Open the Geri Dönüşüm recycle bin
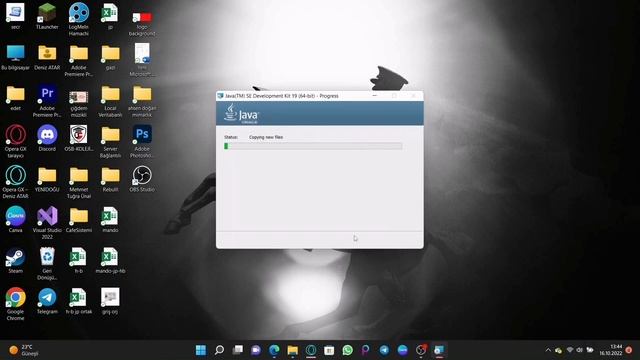 tap(47, 263)
